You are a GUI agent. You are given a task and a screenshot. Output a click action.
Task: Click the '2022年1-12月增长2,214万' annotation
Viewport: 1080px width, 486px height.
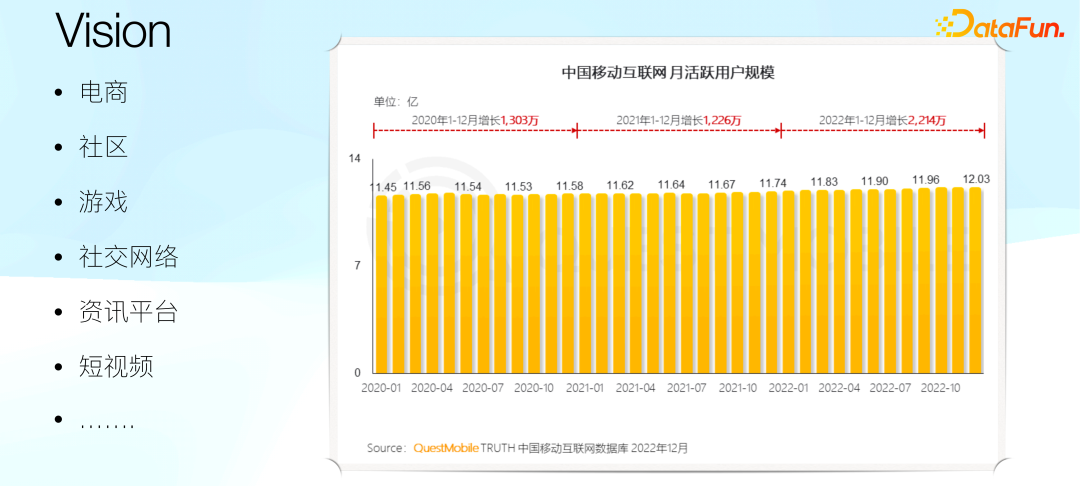(882, 120)
